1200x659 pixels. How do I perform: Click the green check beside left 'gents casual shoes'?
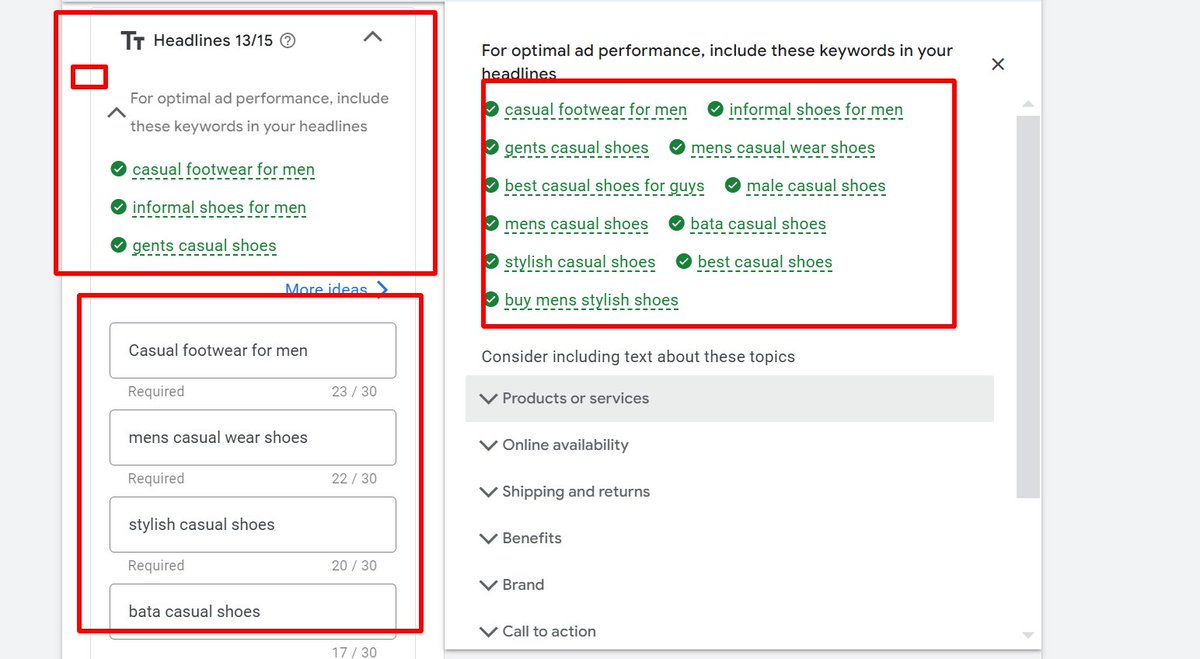[118, 245]
